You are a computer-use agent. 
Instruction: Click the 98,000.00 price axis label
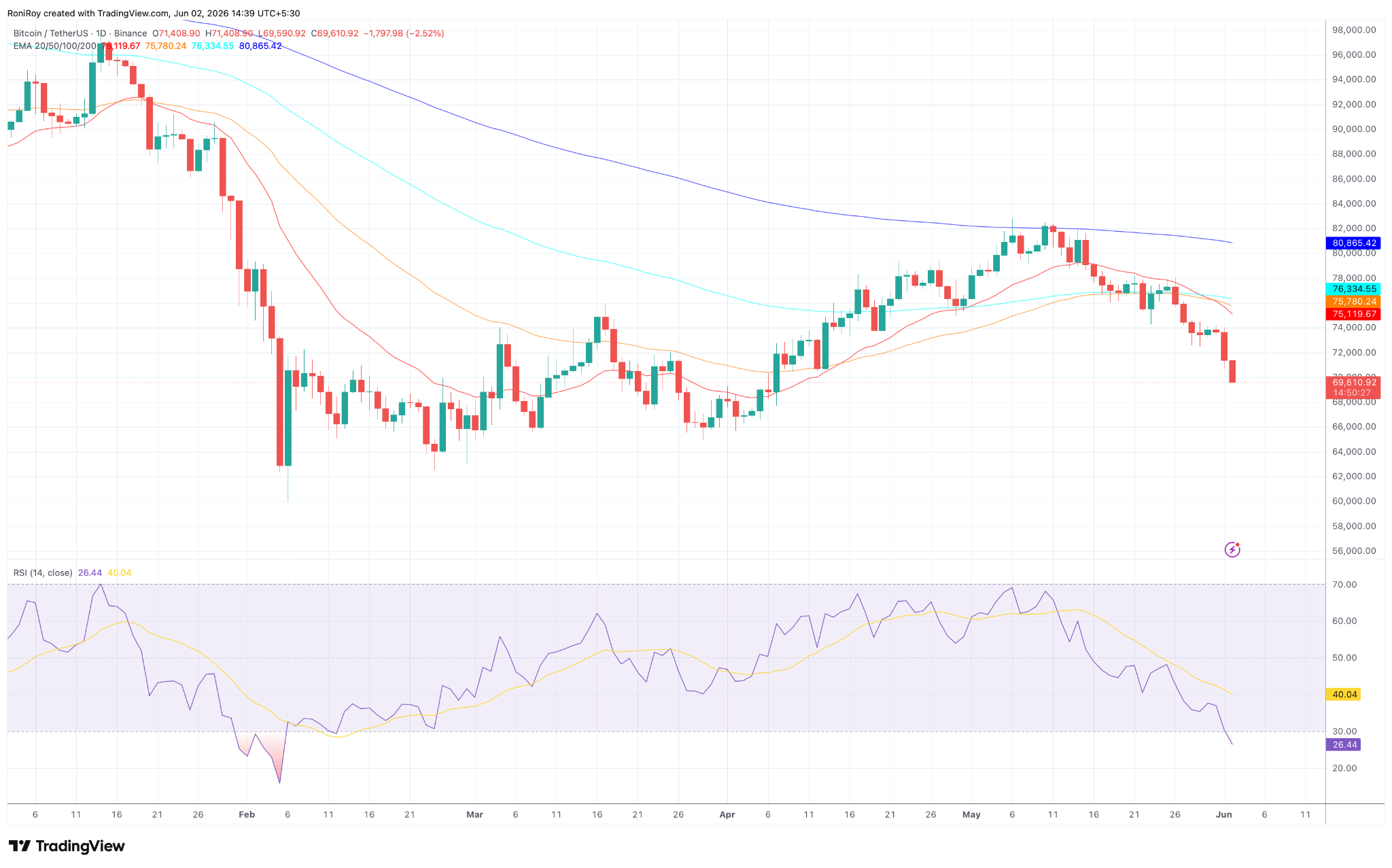coord(1354,30)
